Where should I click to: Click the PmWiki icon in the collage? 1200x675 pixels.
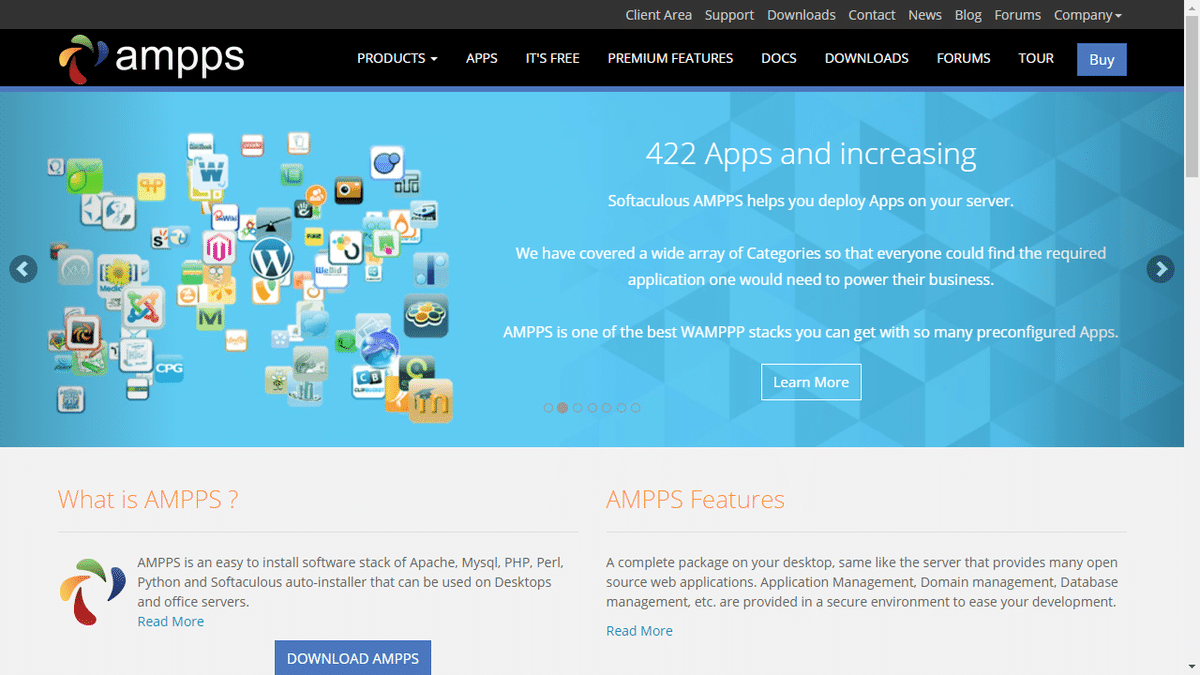[225, 217]
